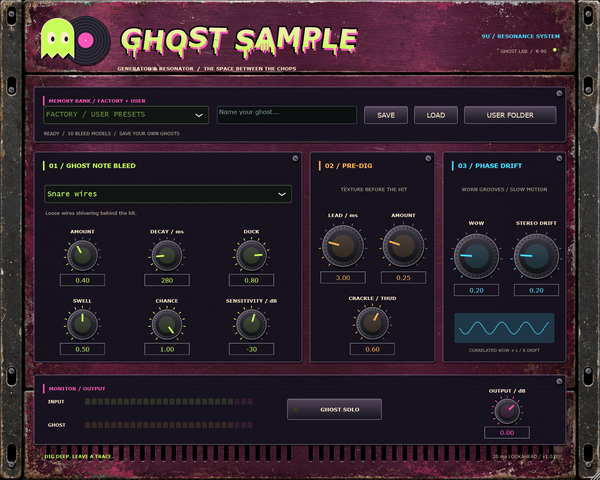This screenshot has width=600, height=480.
Task: Click the CORRELATED WOW + L / R DRIFT caption
Action: tap(504, 350)
